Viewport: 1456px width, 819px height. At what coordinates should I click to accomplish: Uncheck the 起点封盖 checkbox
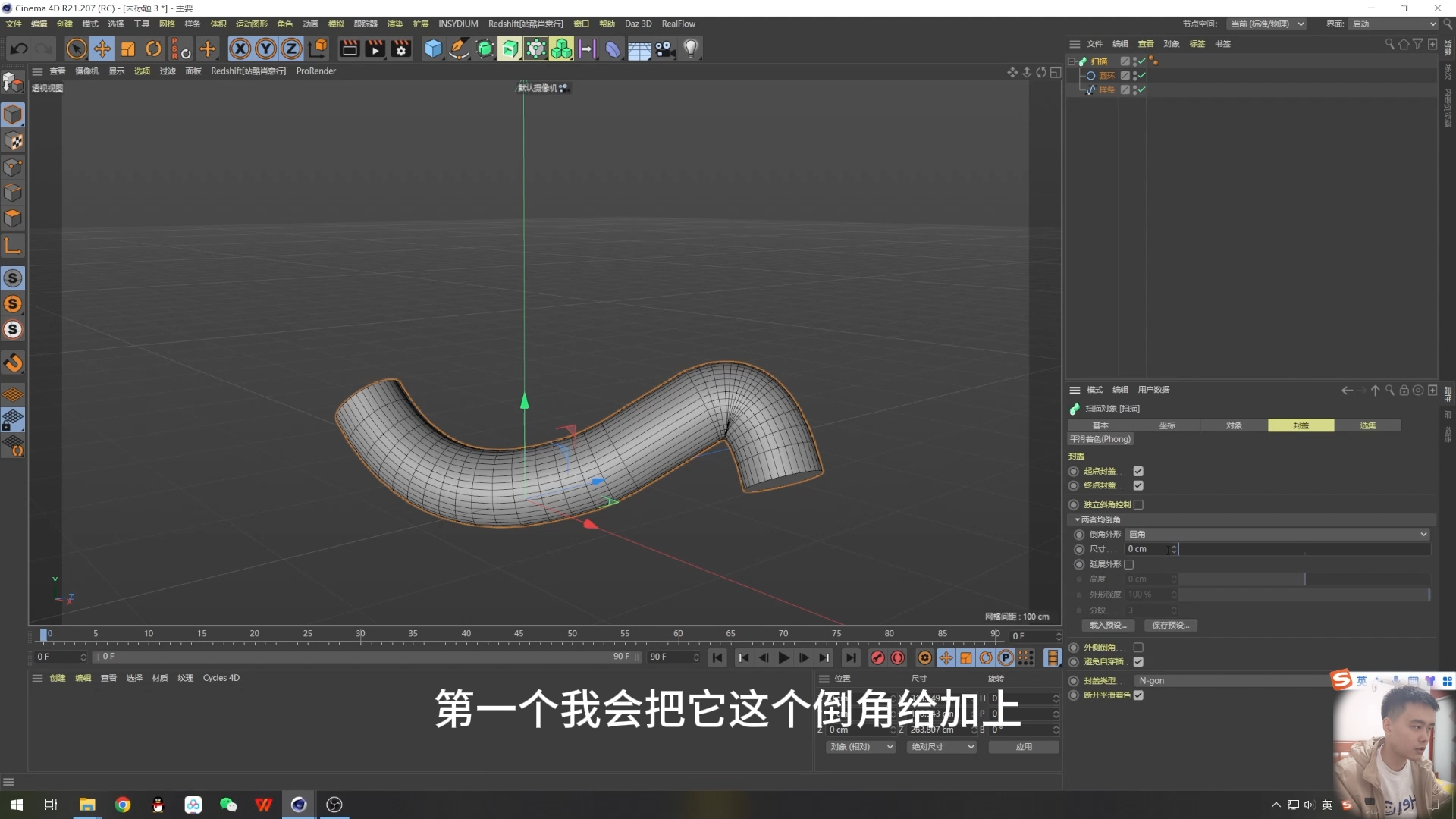(x=1138, y=471)
